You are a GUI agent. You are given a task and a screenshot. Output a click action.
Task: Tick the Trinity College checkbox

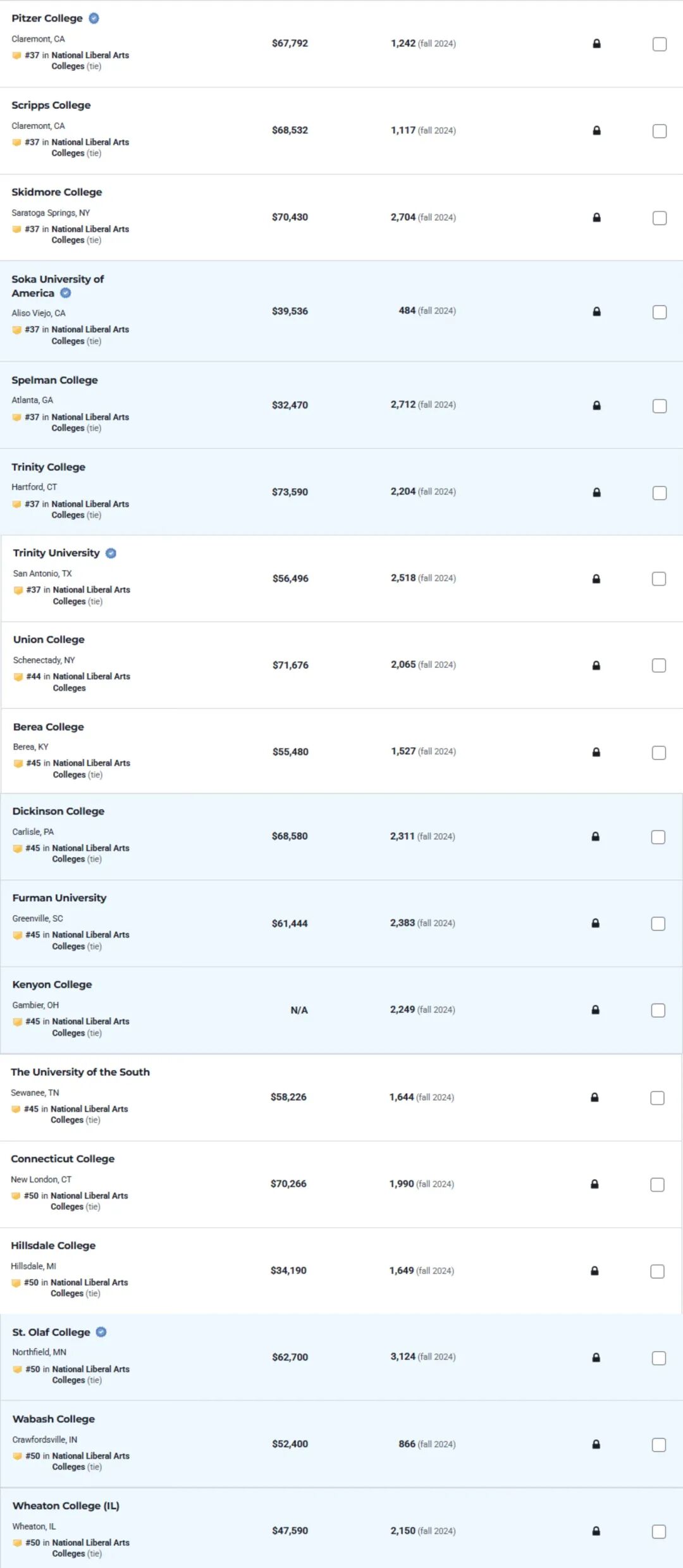pos(660,493)
